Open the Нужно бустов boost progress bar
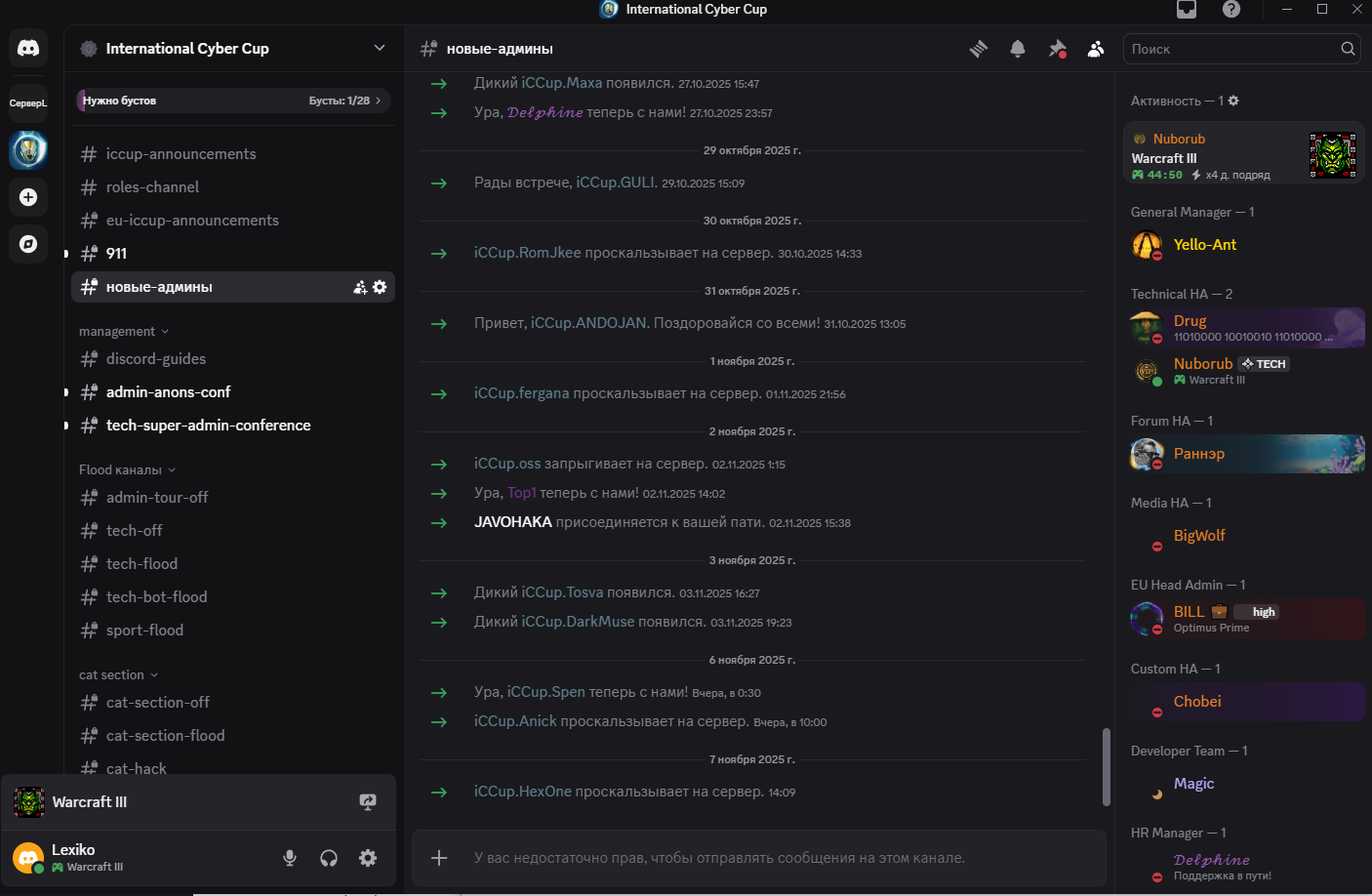 [x=234, y=101]
